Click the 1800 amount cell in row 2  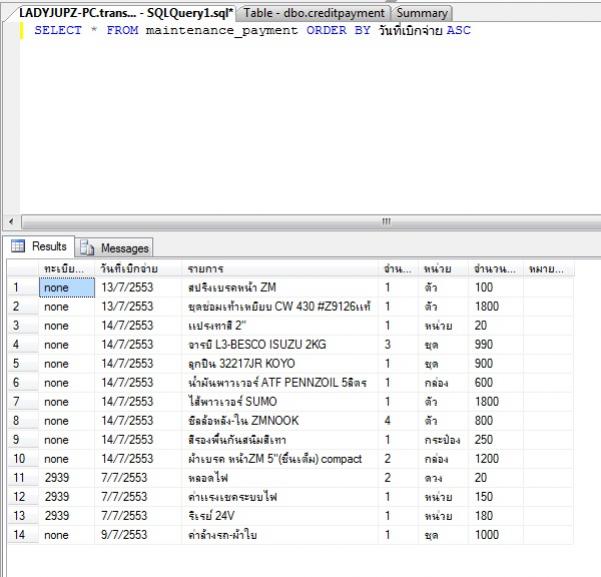pos(487,306)
